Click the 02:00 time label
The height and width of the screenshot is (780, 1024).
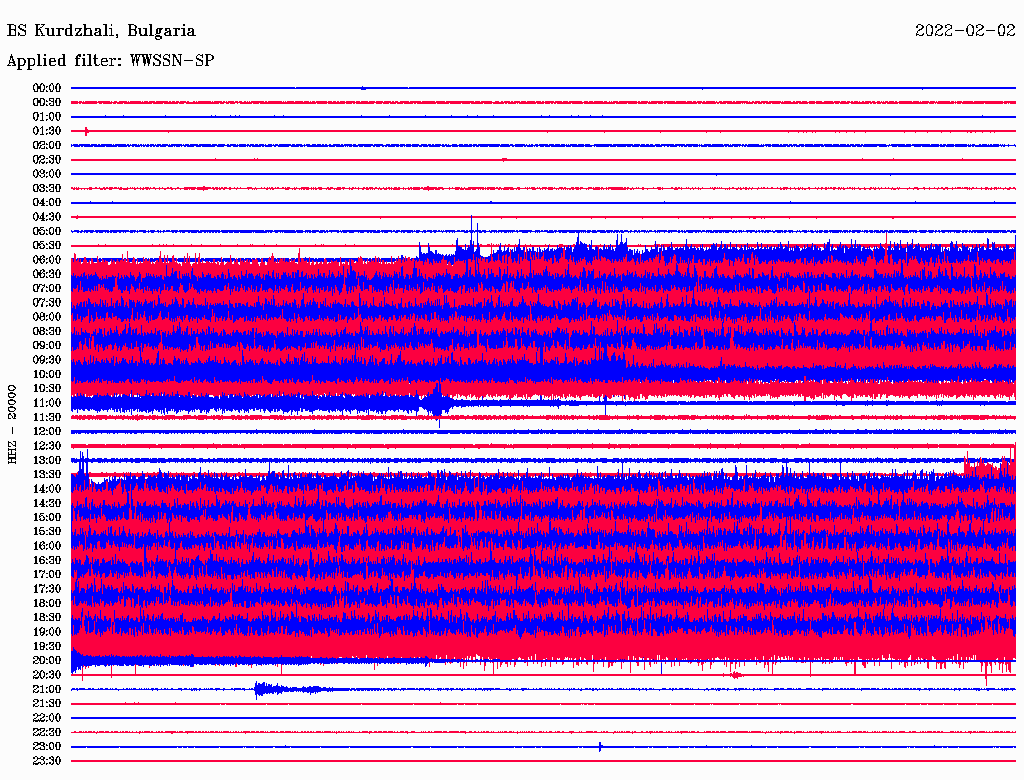(47, 145)
